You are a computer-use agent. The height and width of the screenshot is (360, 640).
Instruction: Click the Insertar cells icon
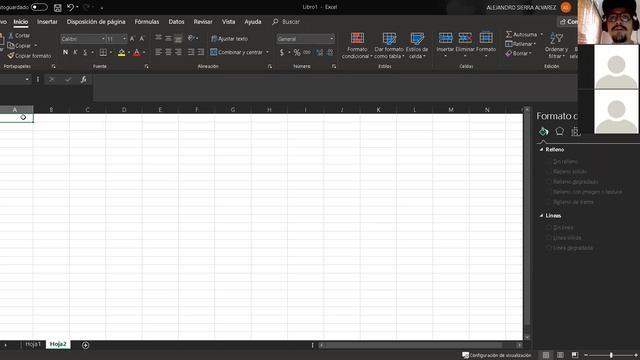pyautogui.click(x=445, y=38)
